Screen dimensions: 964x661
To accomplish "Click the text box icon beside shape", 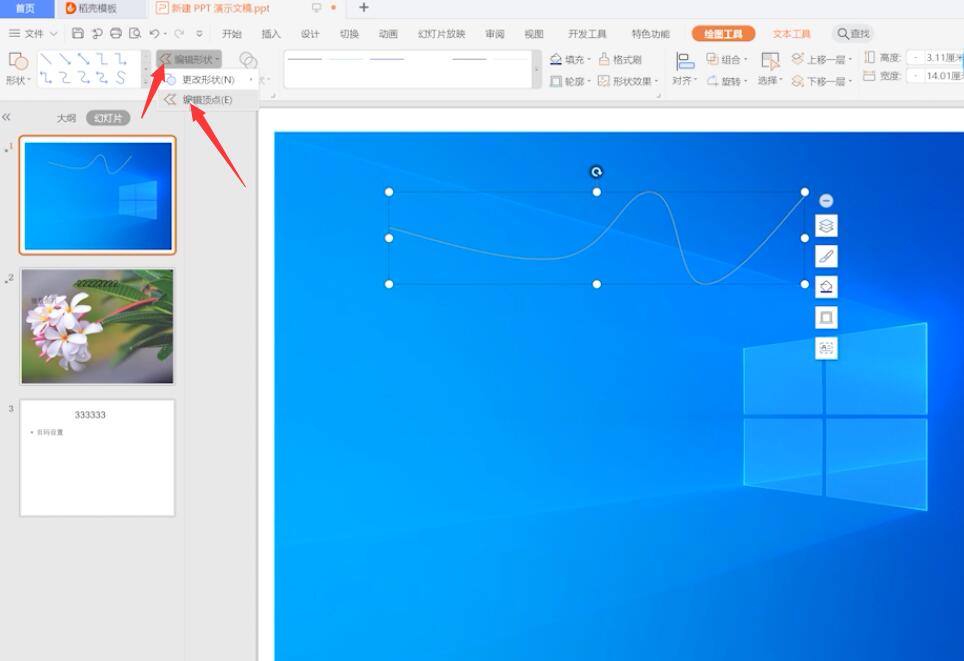I will point(826,349).
